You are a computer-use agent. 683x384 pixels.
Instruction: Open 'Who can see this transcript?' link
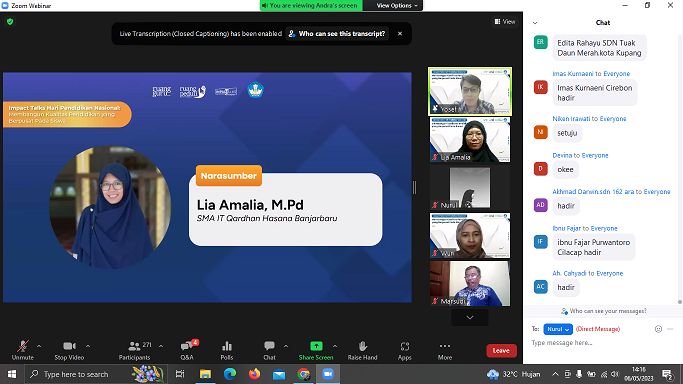[x=337, y=34]
